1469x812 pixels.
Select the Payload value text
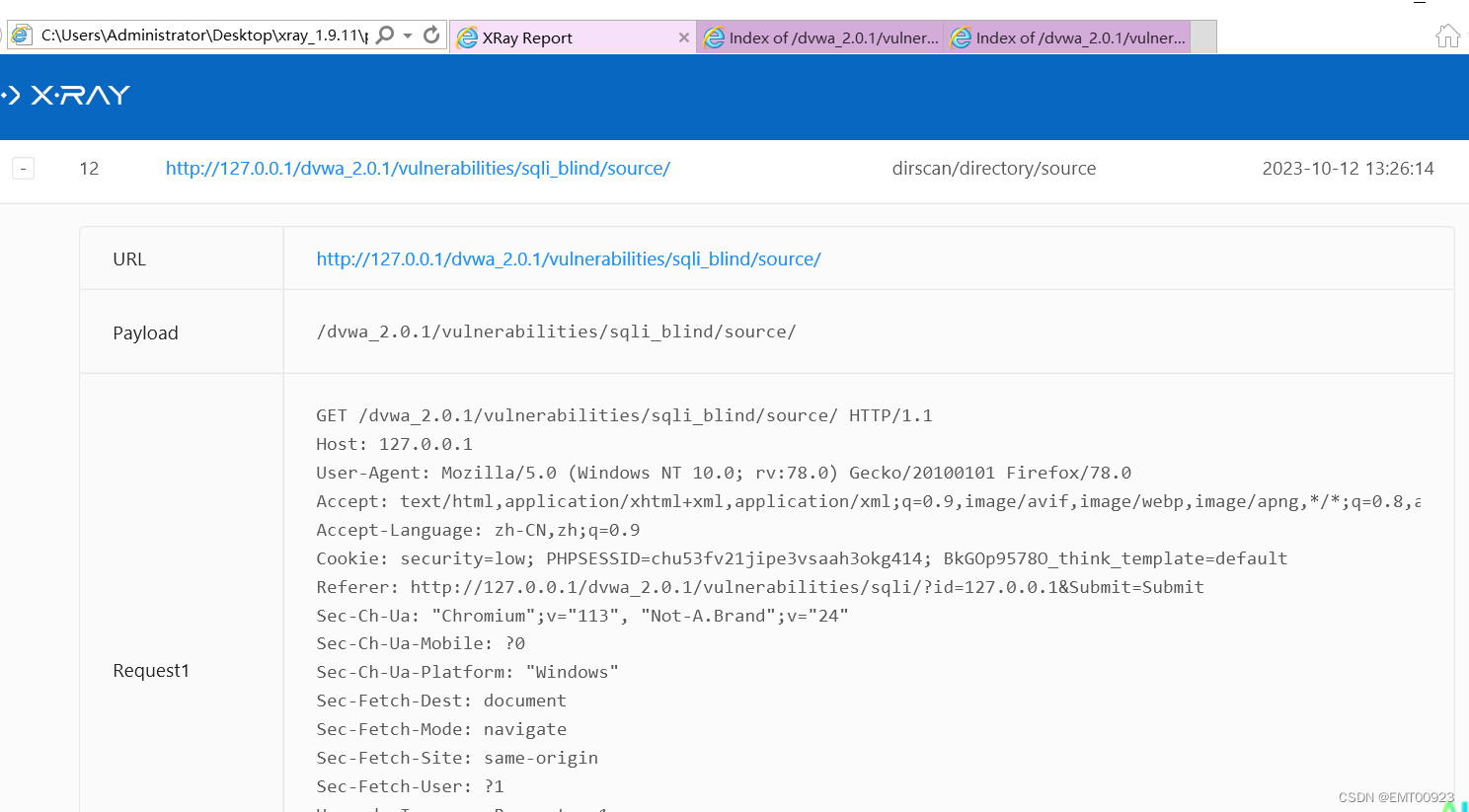pos(556,332)
